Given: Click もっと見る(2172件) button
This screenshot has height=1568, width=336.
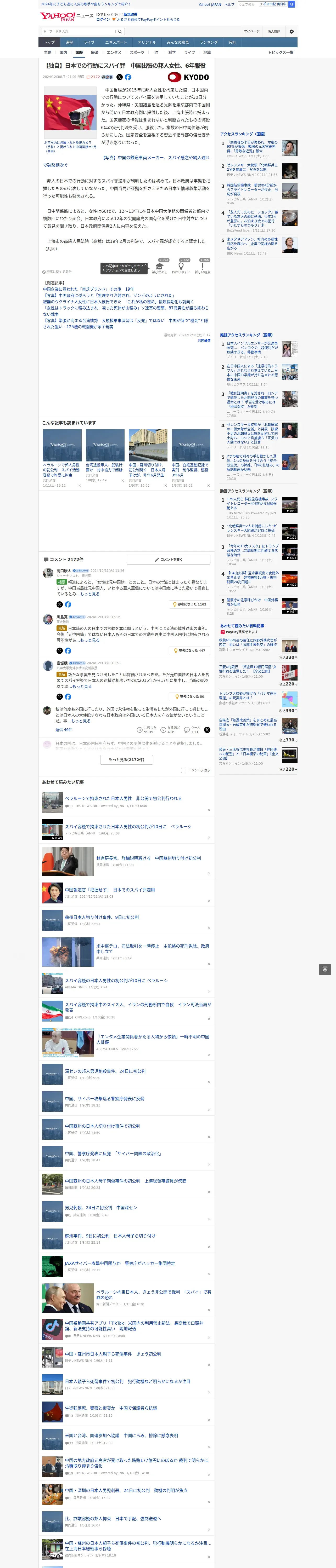Looking at the screenshot, I should (127, 760).
